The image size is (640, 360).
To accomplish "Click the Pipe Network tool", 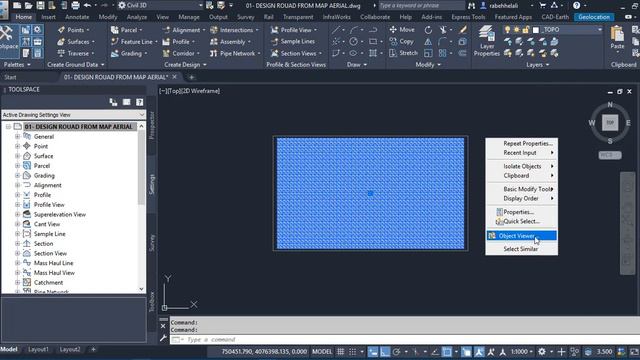I will coord(235,53).
